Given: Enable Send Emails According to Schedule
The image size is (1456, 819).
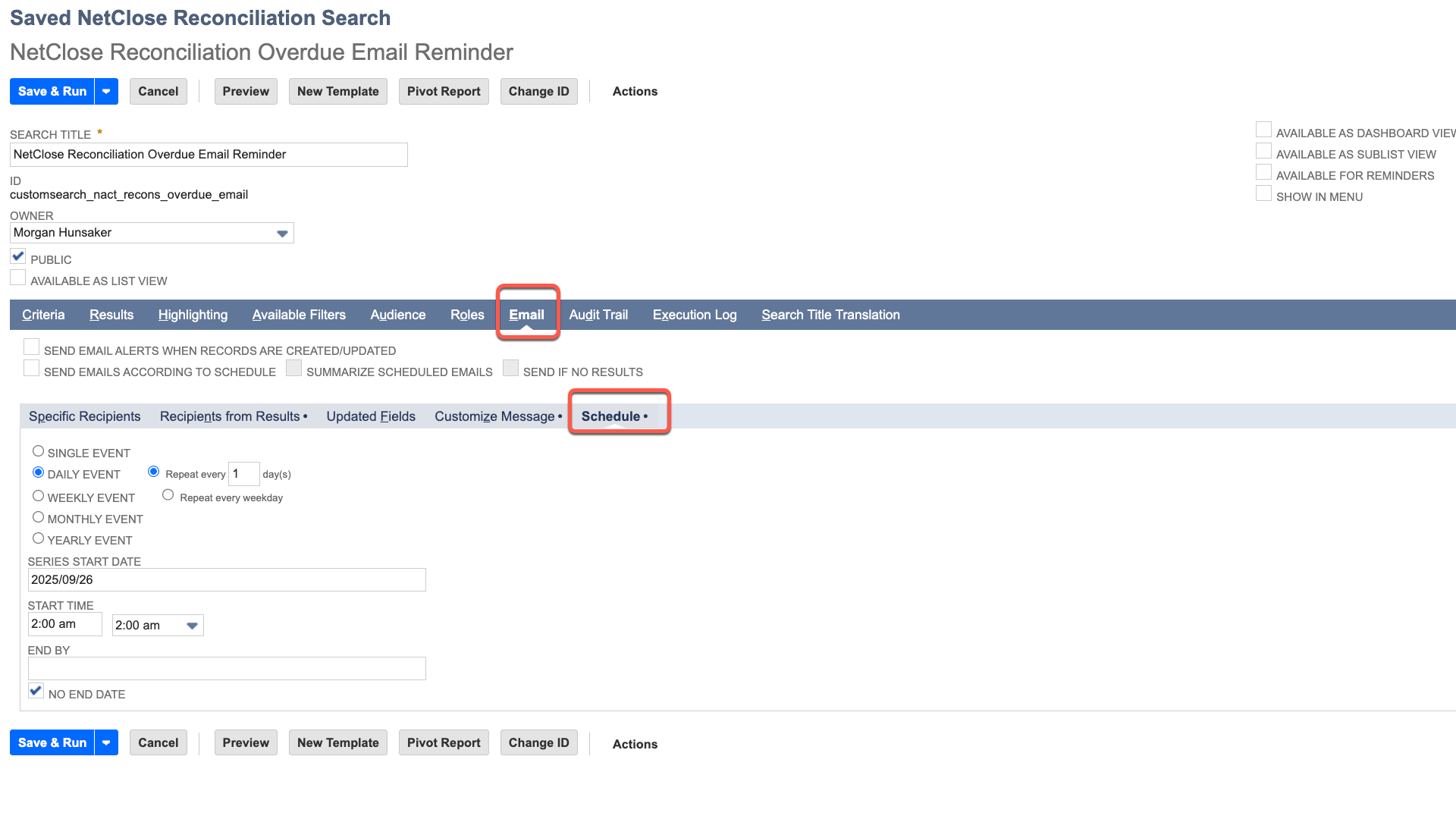Looking at the screenshot, I should click(31, 369).
